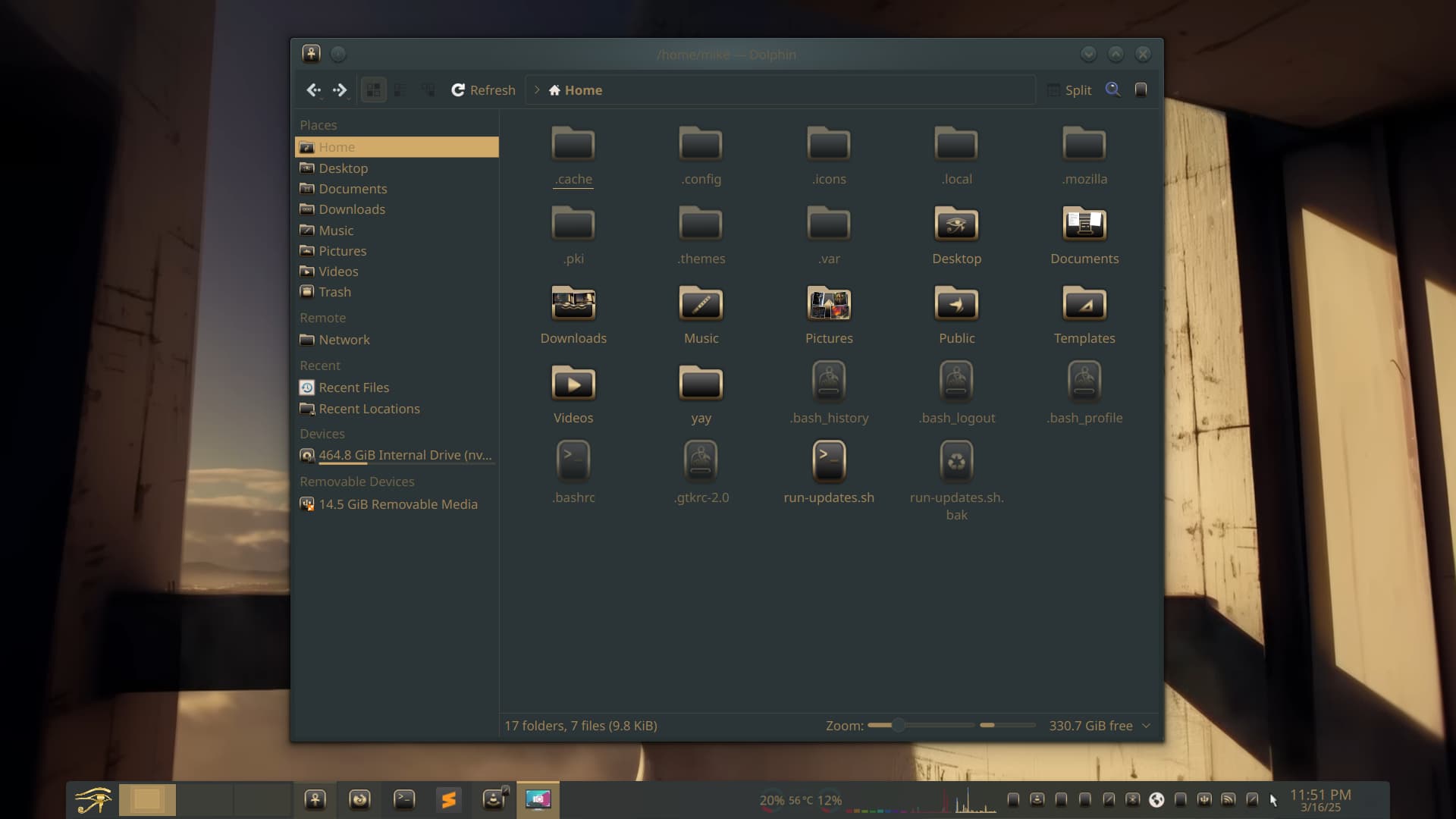Expand the free space info dropdown arrow
This screenshot has height=819, width=1456.
click(1147, 726)
